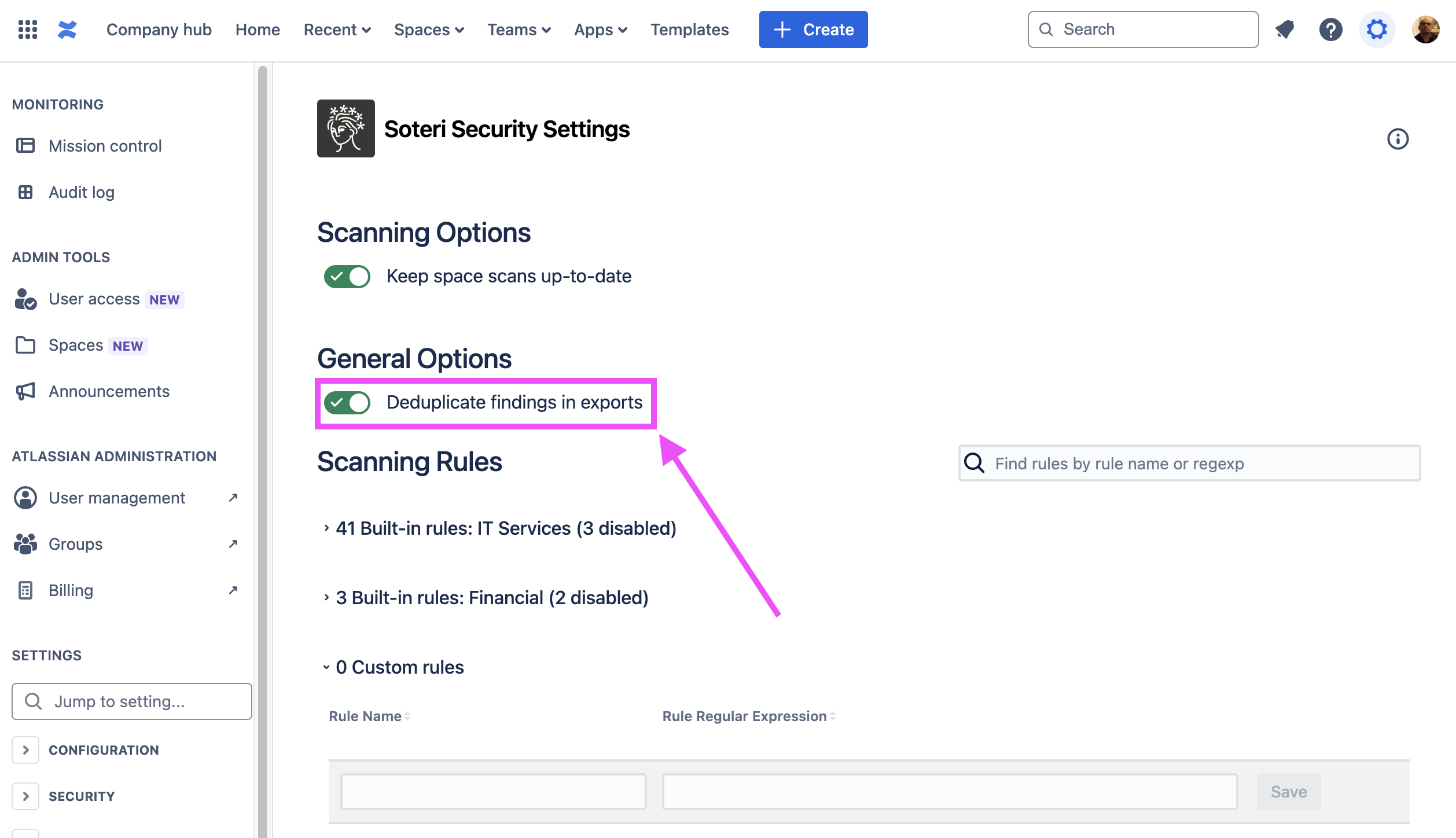Click the User access person icon
Viewport: 1456px width, 838px height.
pyautogui.click(x=25, y=299)
